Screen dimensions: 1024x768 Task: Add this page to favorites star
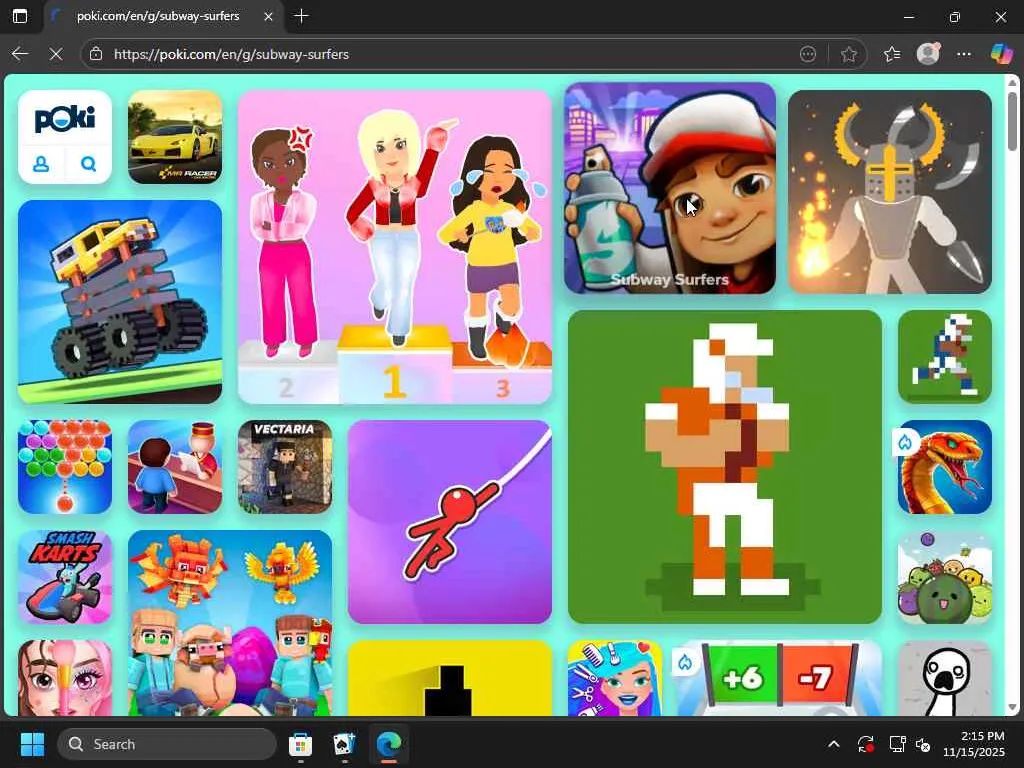tap(848, 54)
